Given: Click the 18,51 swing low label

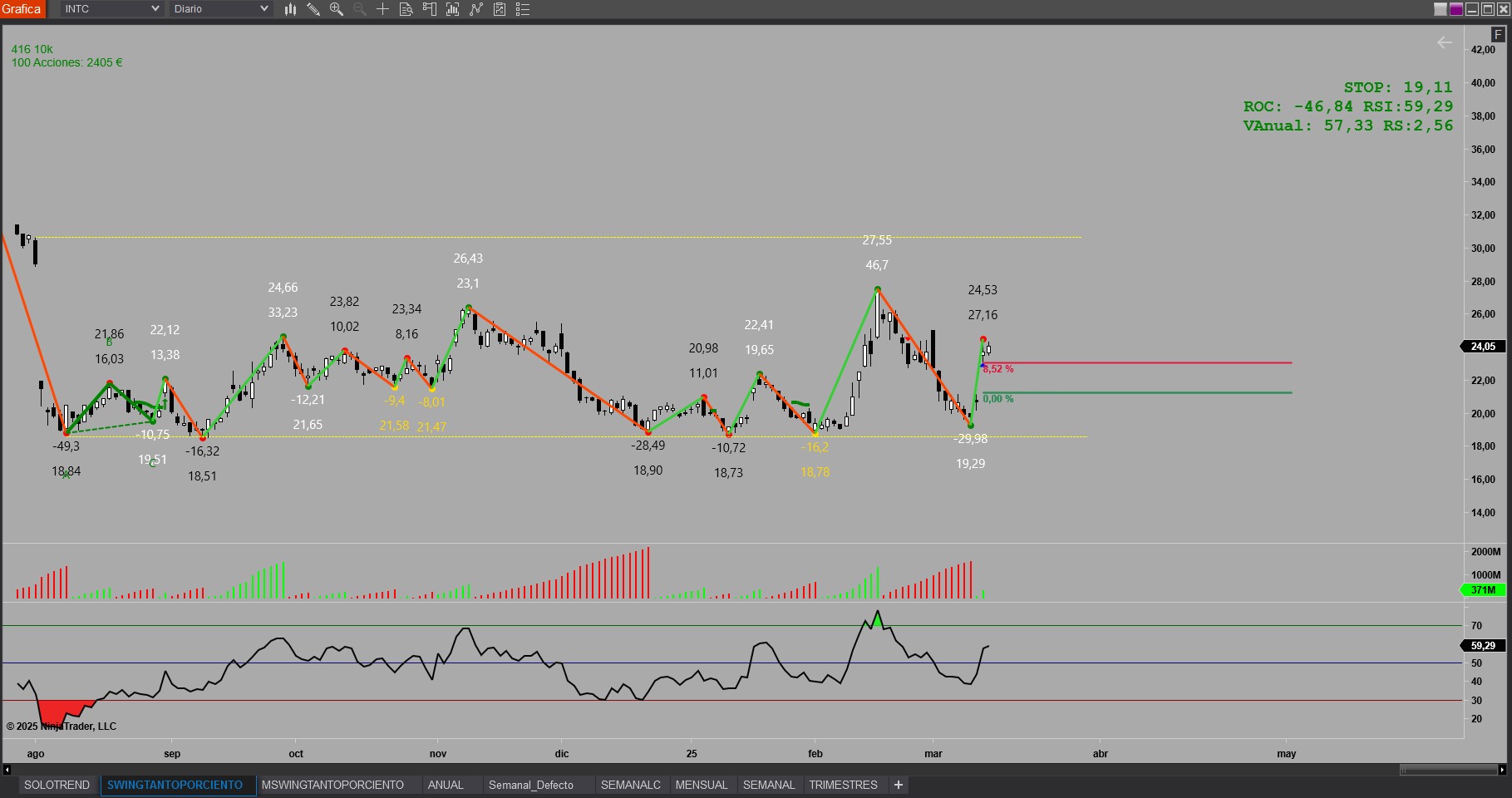Looking at the screenshot, I should [x=202, y=476].
